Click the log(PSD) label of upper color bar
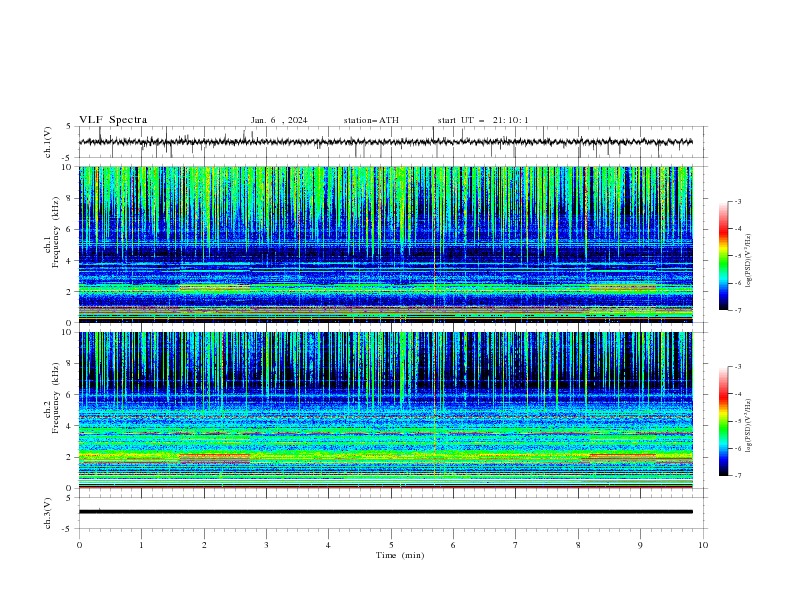Screen dimensions: 792x612 click(x=749, y=261)
